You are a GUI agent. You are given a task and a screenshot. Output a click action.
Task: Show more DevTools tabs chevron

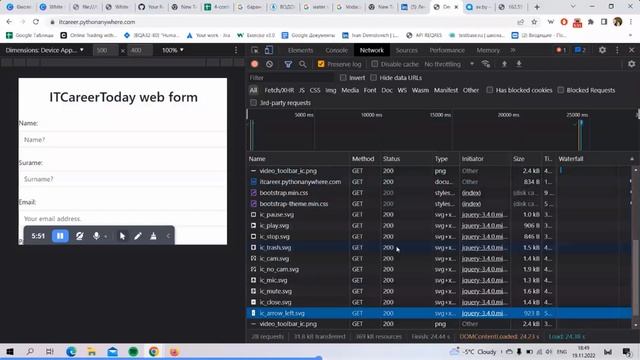pos(513,50)
